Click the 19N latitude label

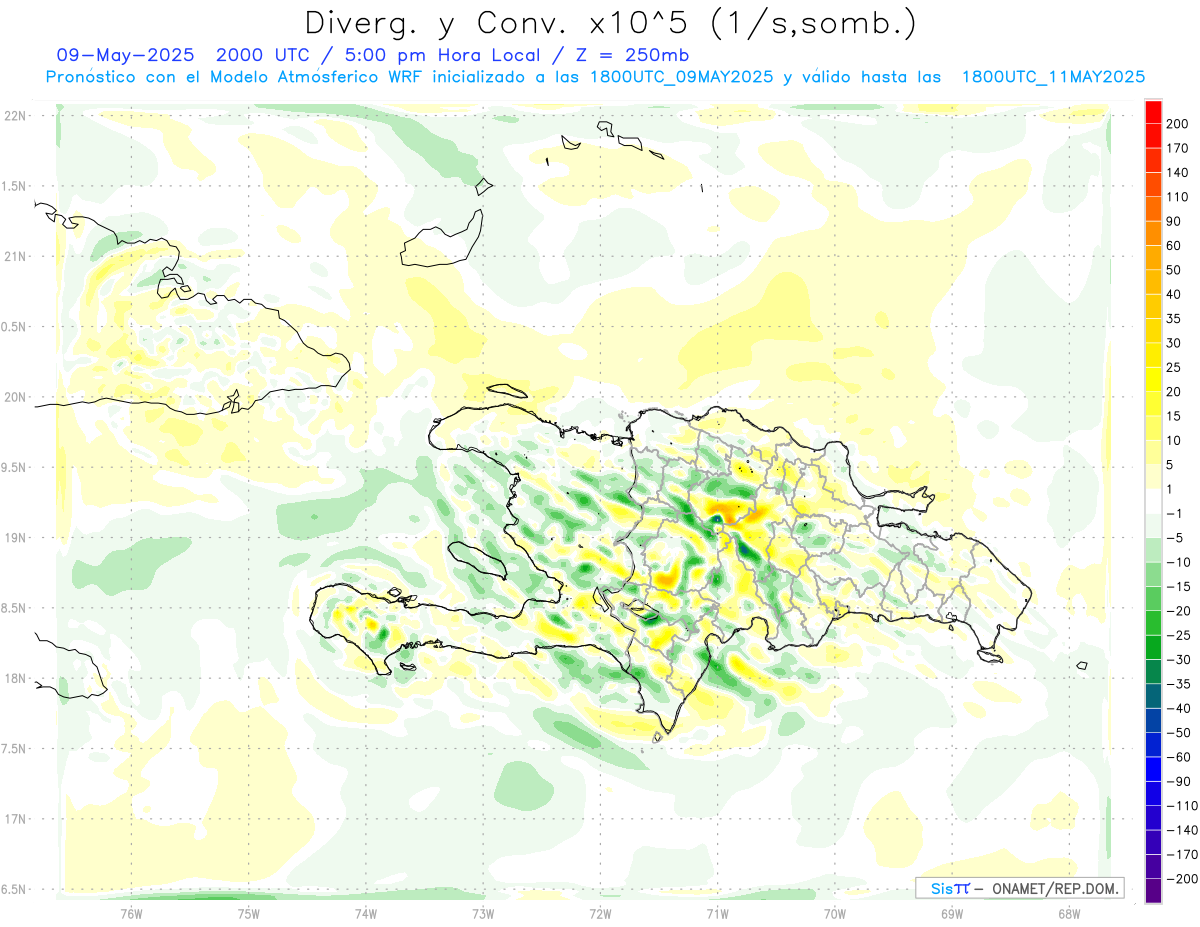[14, 538]
